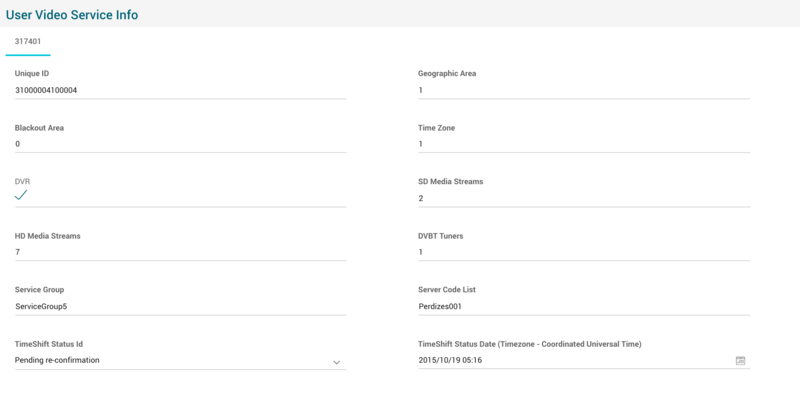Select the Server Code List field Perdizes001

pos(583,306)
